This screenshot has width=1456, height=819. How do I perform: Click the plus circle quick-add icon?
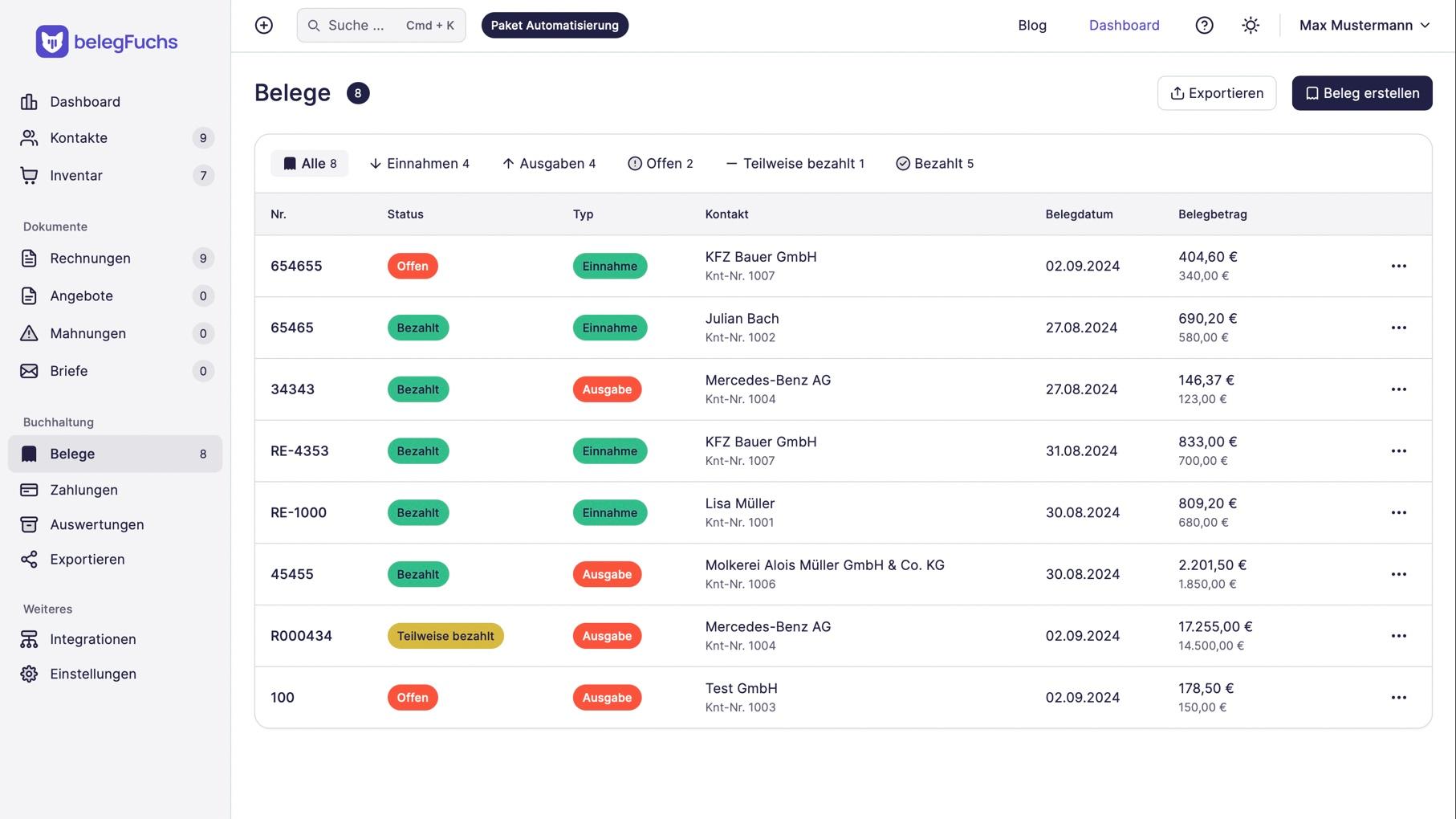click(264, 26)
